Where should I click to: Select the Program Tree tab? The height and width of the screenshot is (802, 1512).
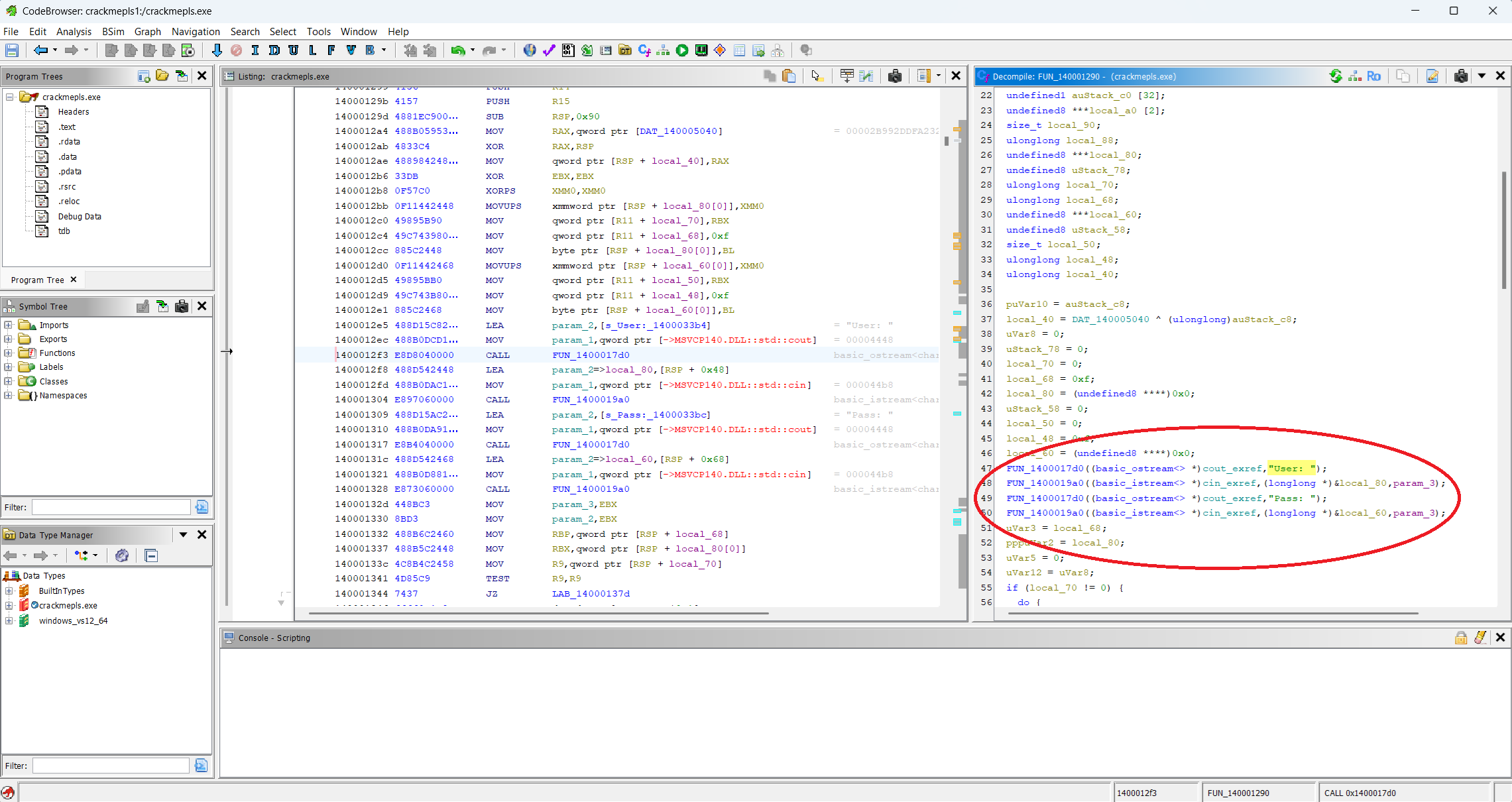(x=38, y=280)
